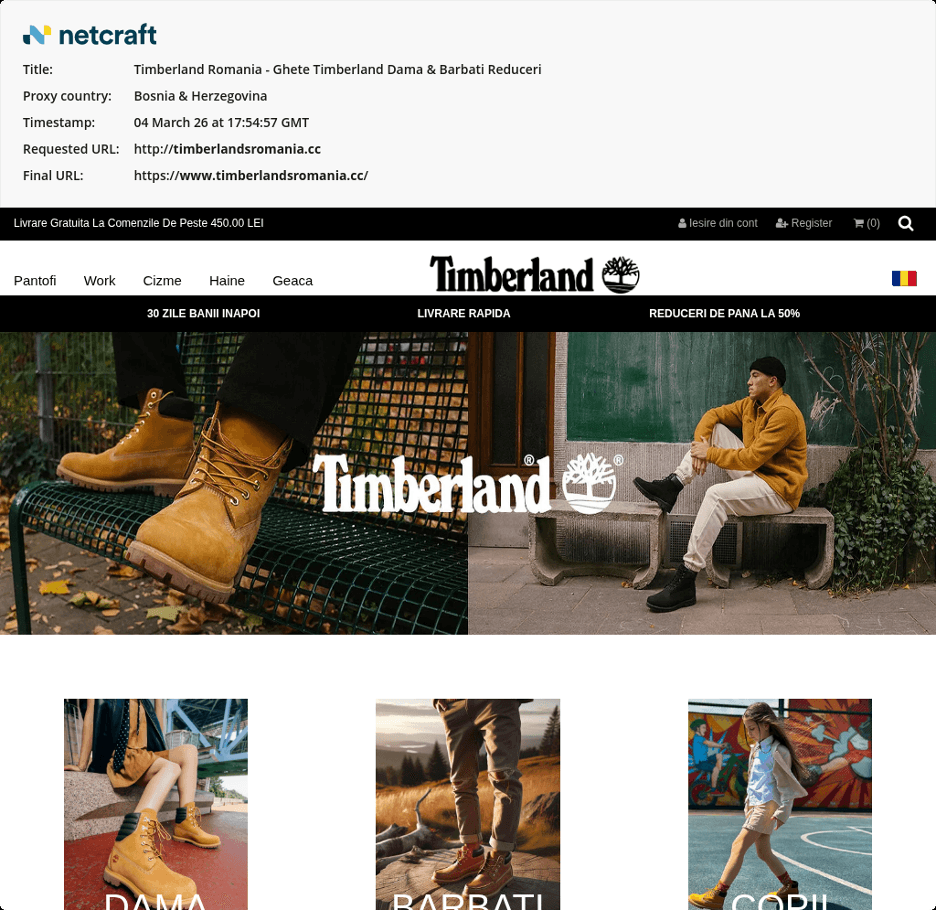Open the DAMA category thumbnail
The height and width of the screenshot is (910, 936).
(x=156, y=804)
